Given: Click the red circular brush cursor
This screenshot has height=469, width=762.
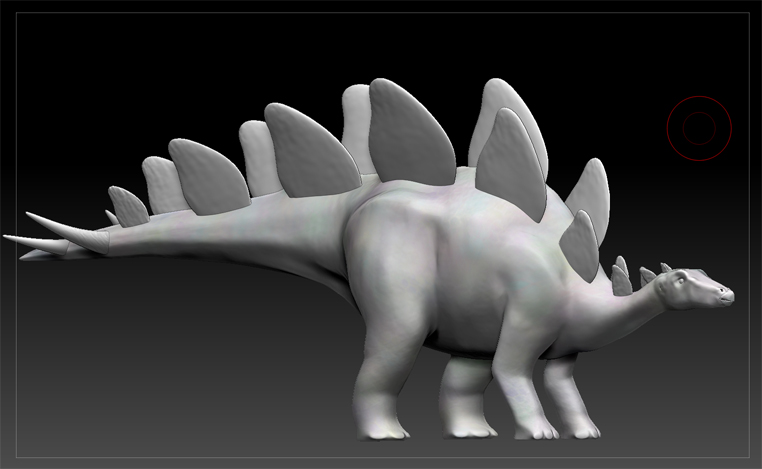Looking at the screenshot, I should pos(699,128).
